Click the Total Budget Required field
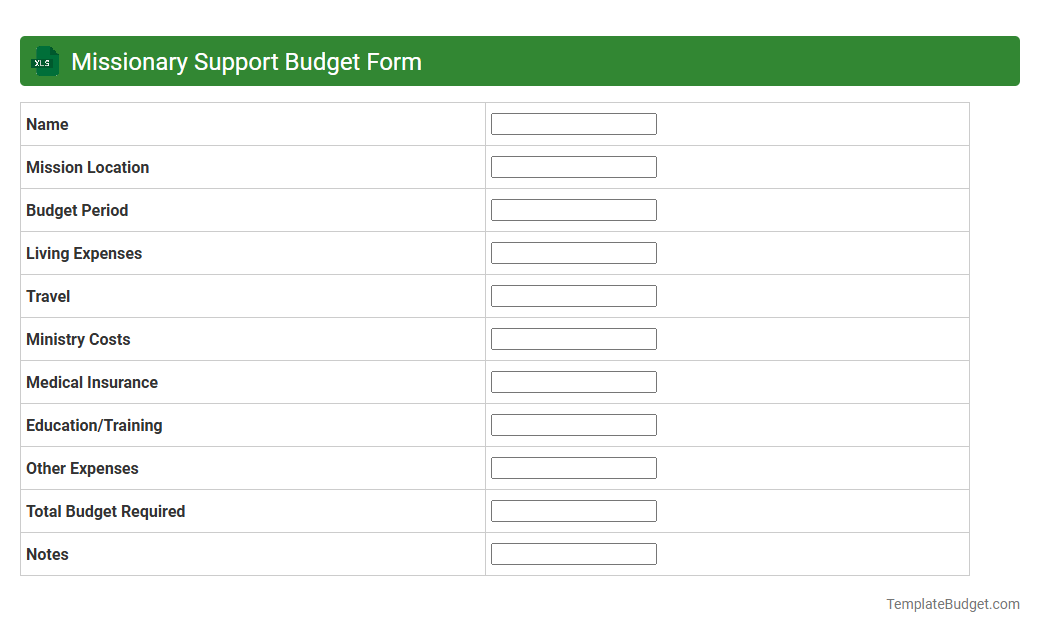Image resolution: width=1040 pixels, height=633 pixels. point(573,510)
